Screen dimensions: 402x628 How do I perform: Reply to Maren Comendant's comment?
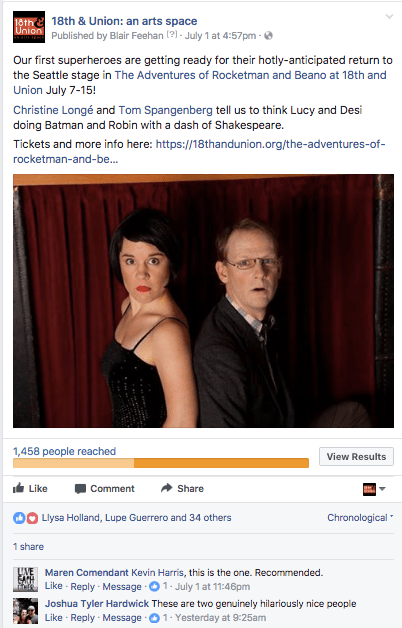click(x=82, y=586)
